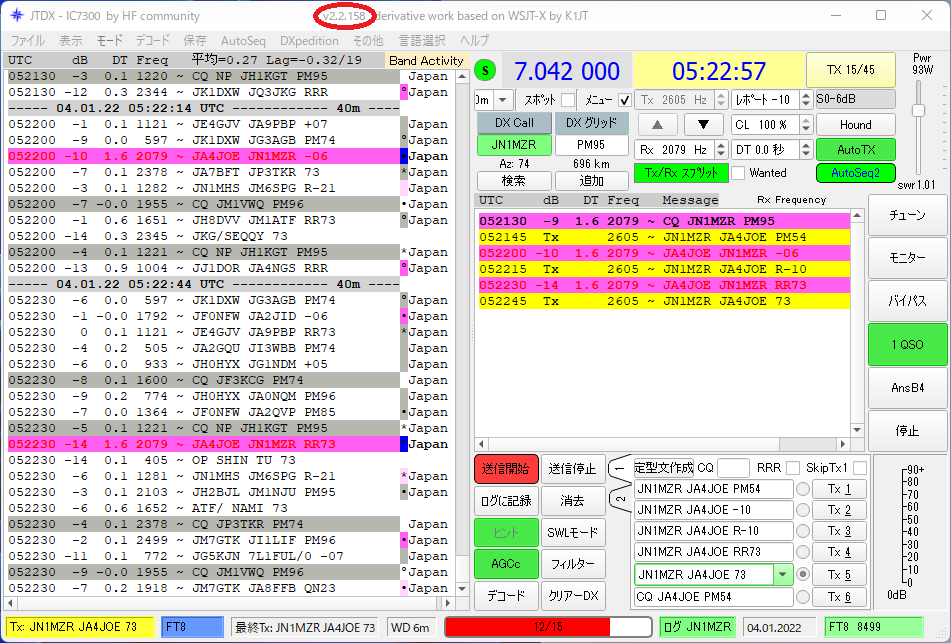Adjust the Pwr power slider
Viewport: 951px width, 643px height.
(x=919, y=110)
